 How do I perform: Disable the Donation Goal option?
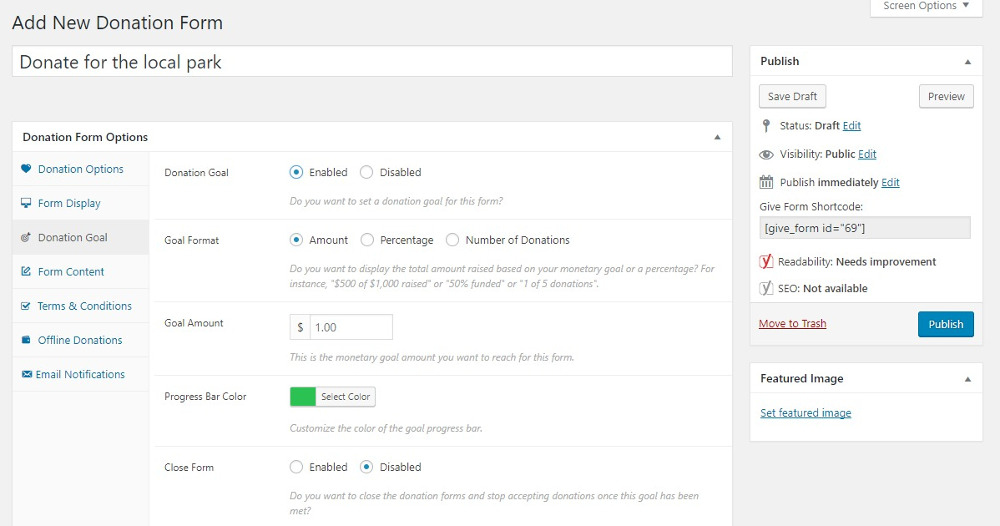pyautogui.click(x=366, y=172)
